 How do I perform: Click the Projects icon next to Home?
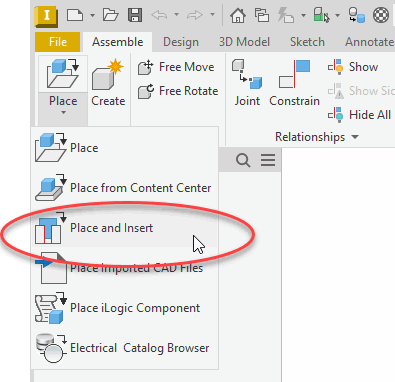tap(262, 15)
